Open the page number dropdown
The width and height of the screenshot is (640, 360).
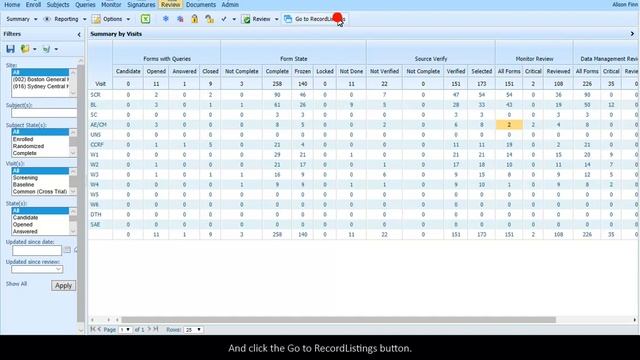coord(125,329)
